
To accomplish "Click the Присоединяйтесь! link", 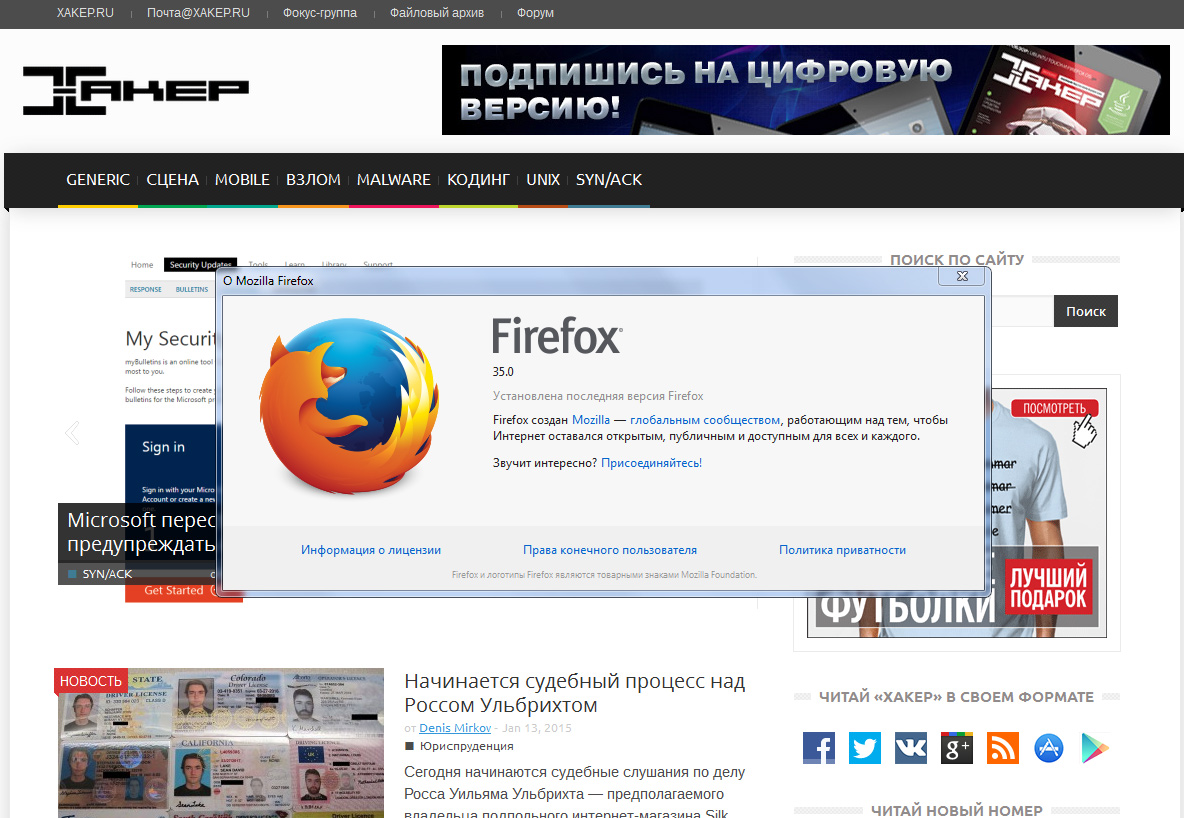I will [x=652, y=463].
